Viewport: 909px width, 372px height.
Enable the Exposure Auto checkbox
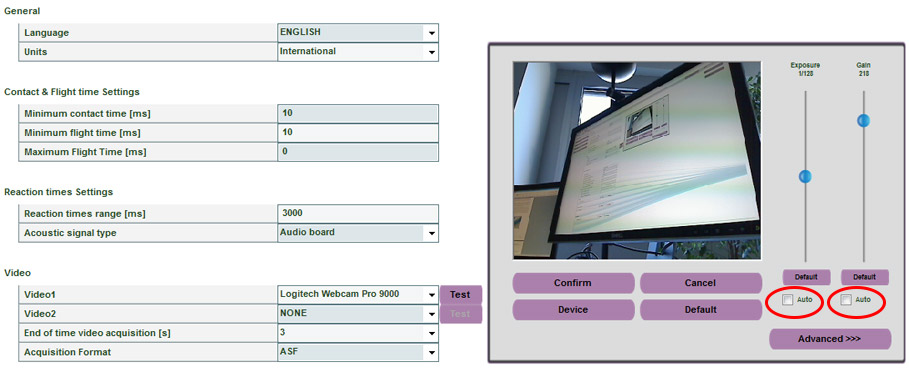tap(787, 300)
